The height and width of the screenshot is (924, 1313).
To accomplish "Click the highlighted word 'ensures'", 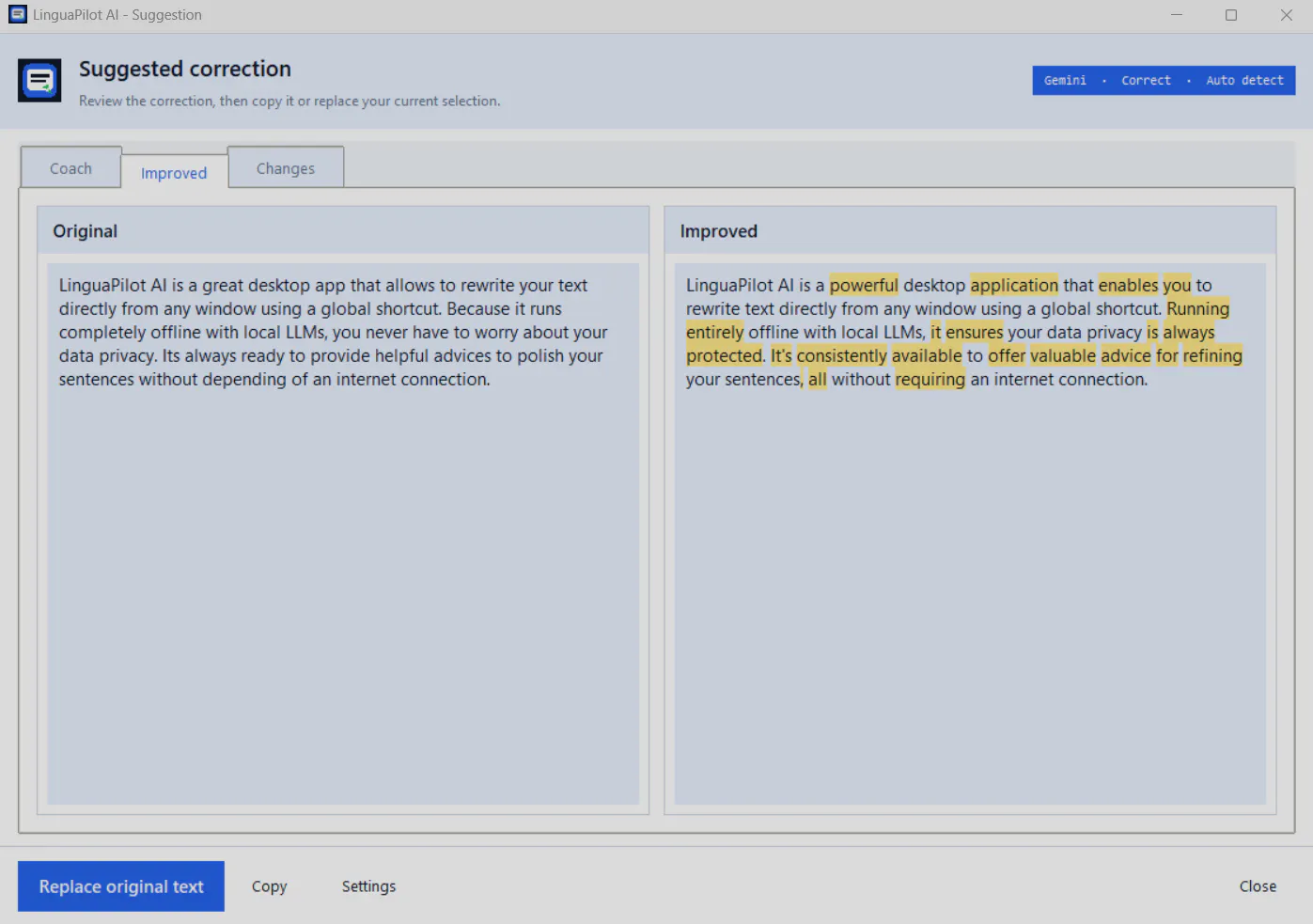I will pyautogui.click(x=975, y=332).
